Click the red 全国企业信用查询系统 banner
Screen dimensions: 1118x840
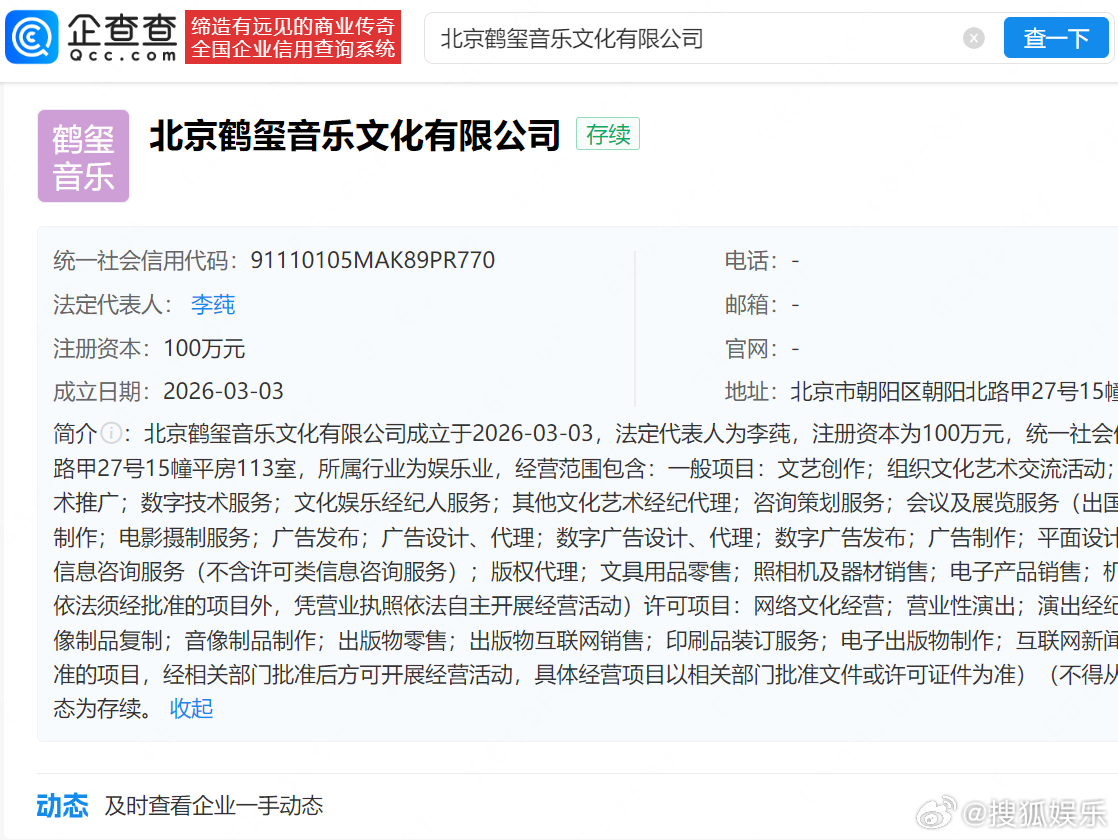(293, 37)
